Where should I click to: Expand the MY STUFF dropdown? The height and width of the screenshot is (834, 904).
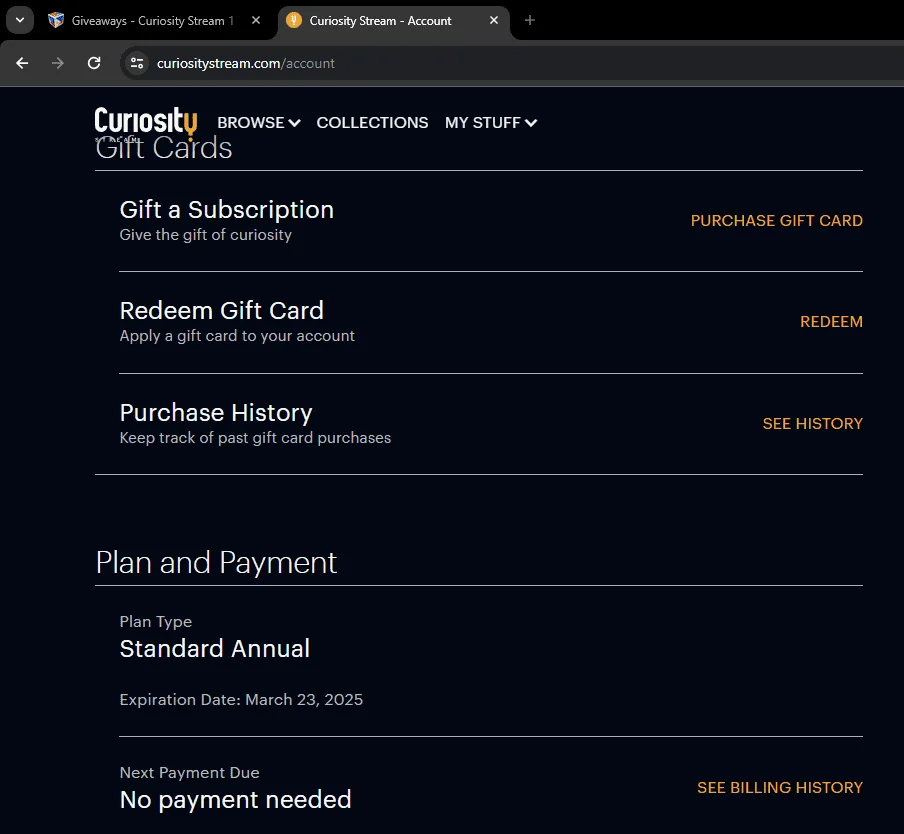click(491, 123)
